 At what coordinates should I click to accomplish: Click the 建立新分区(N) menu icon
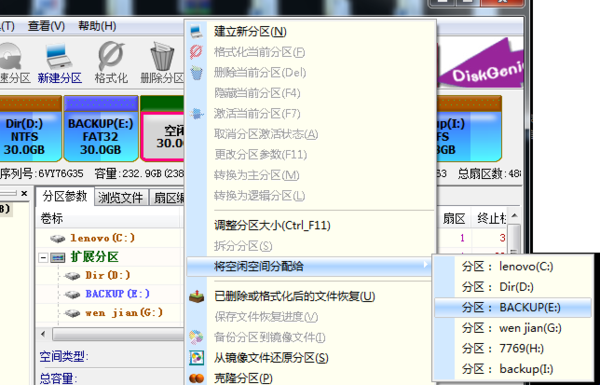(197, 31)
